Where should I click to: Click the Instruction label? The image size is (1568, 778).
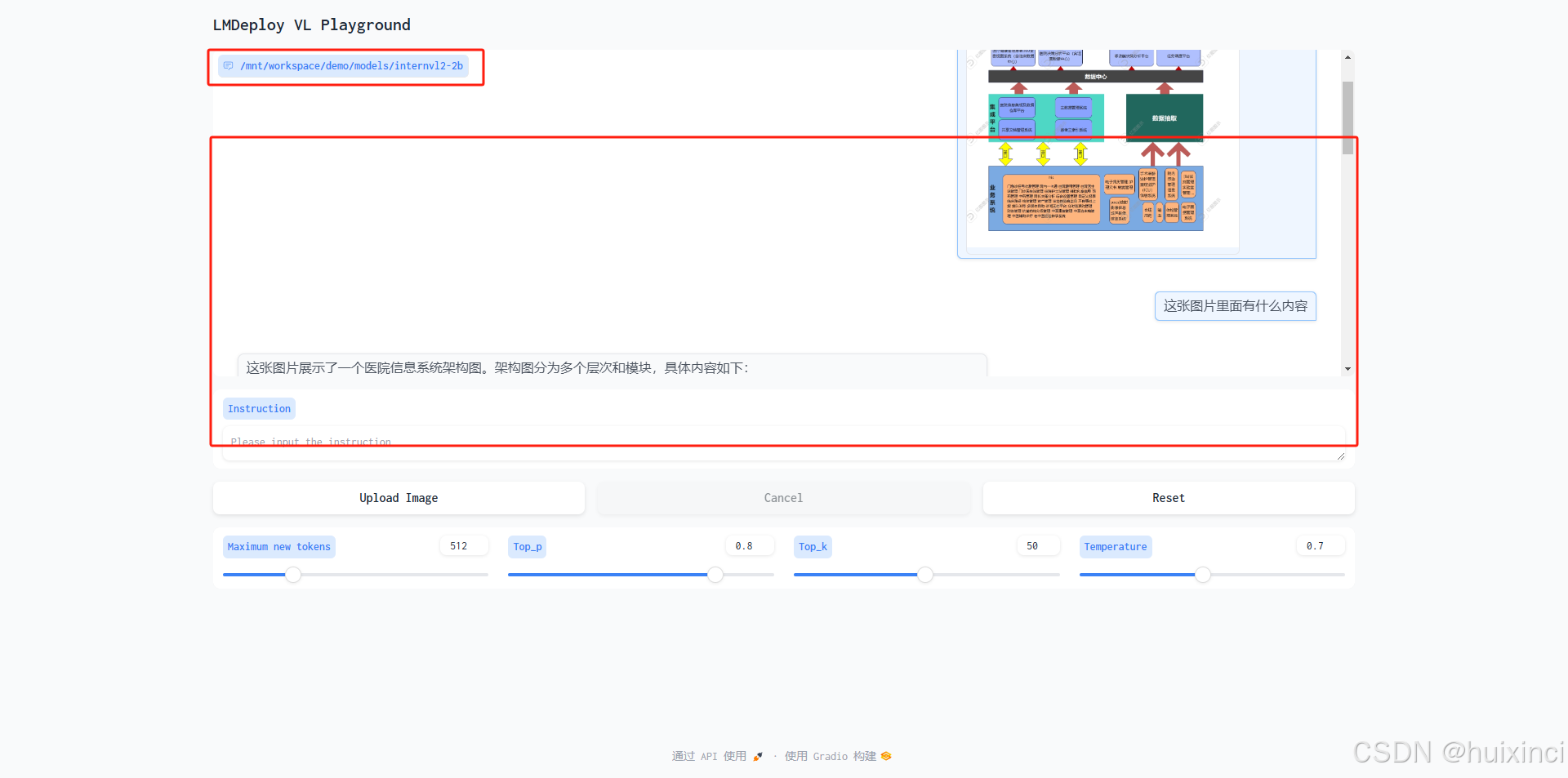coord(259,409)
